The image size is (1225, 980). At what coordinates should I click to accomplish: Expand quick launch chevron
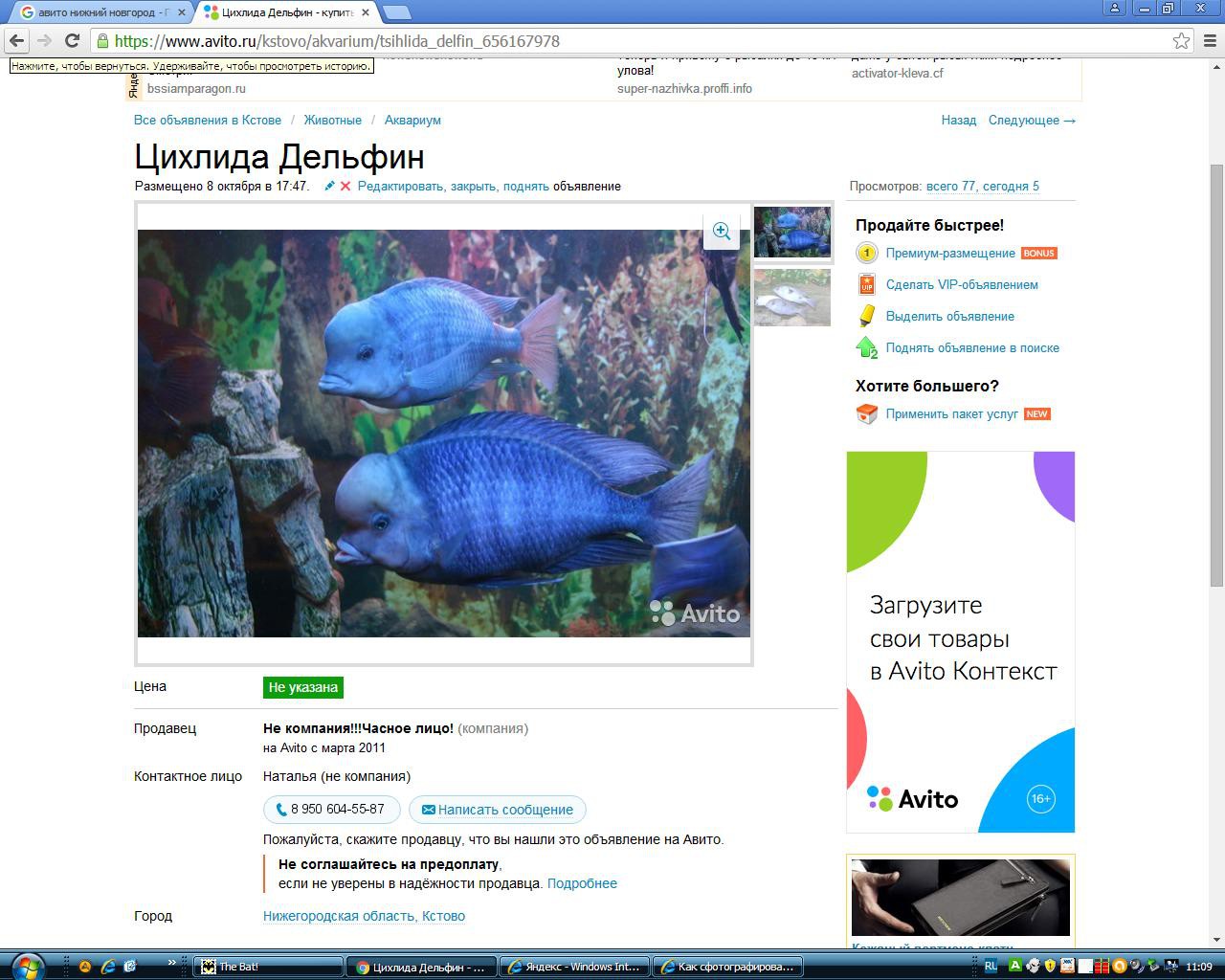[x=172, y=963]
